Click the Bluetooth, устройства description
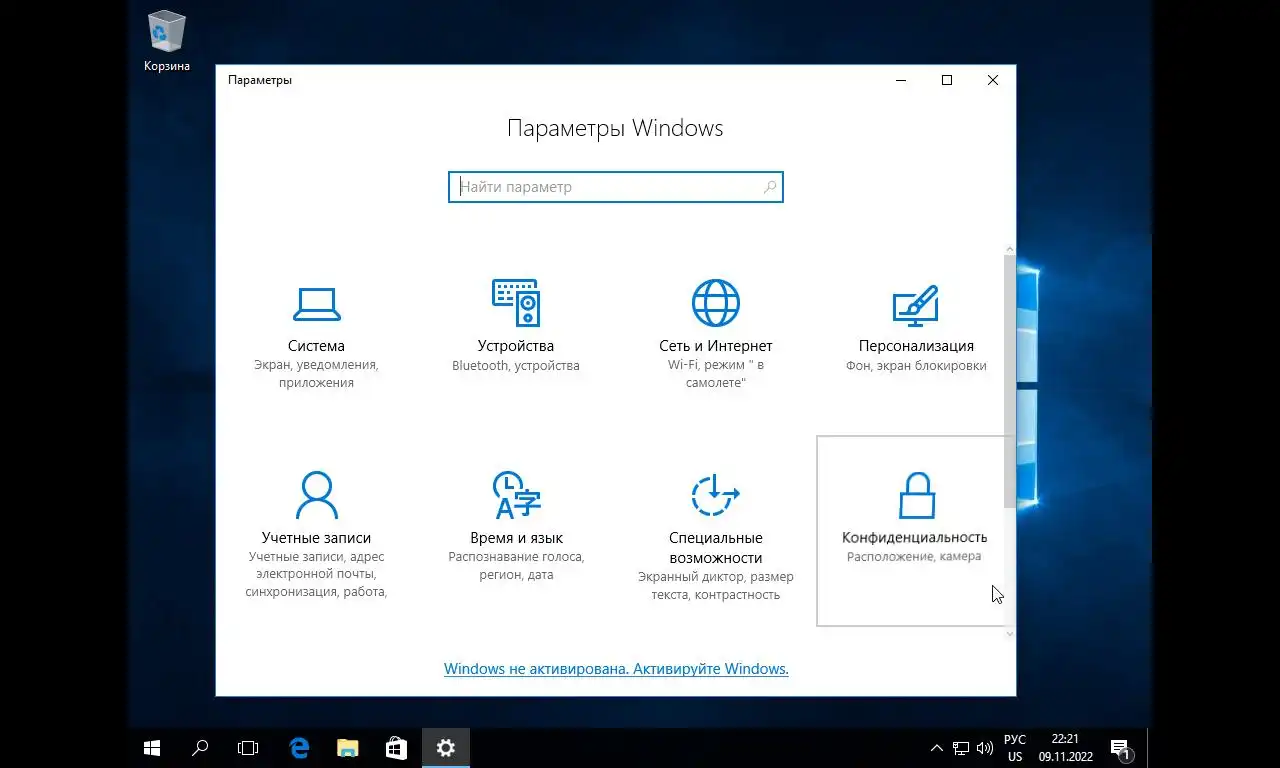This screenshot has width=1280, height=768. coord(516,366)
